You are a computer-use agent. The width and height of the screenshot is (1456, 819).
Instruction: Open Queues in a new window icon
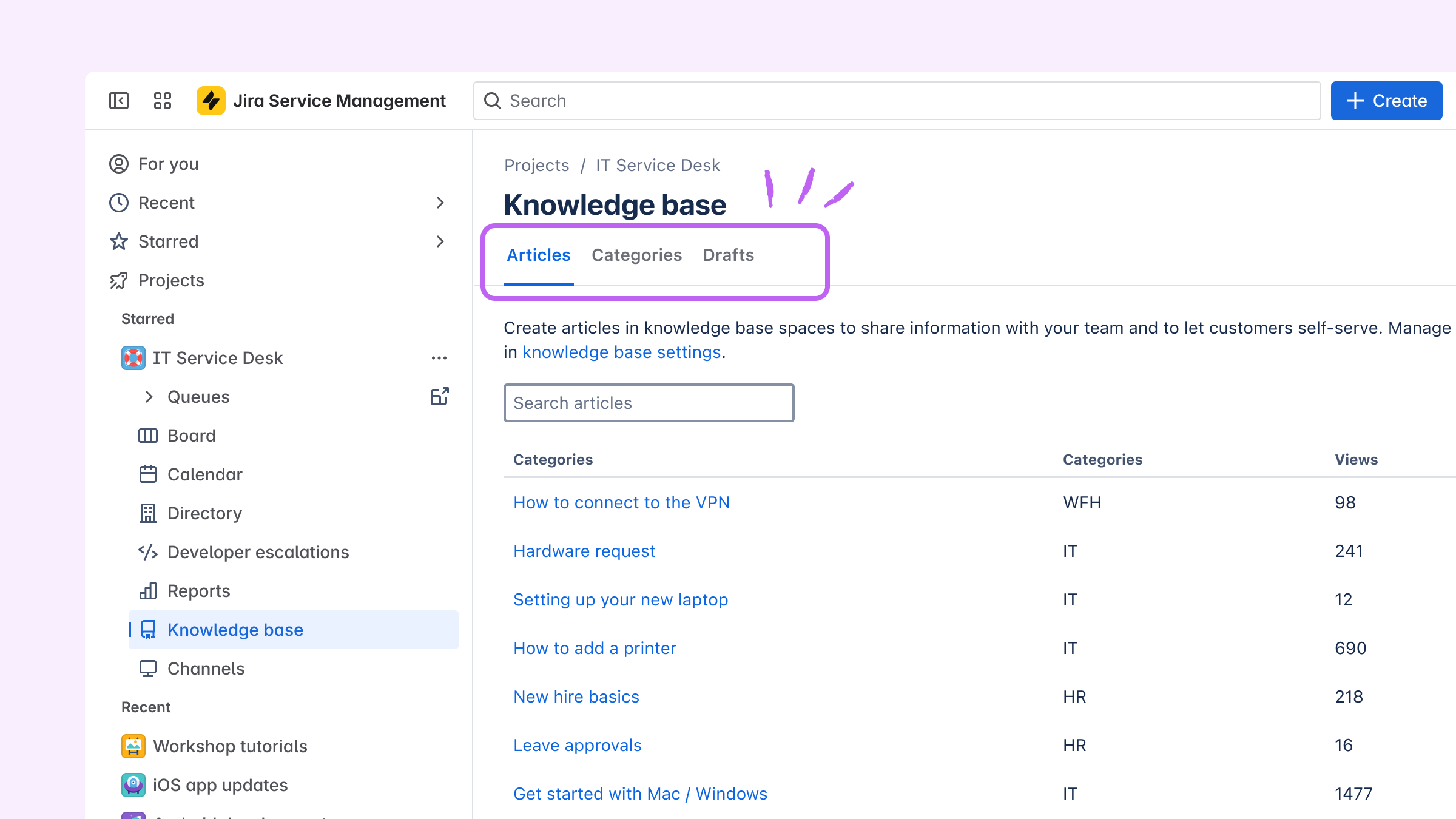439,397
